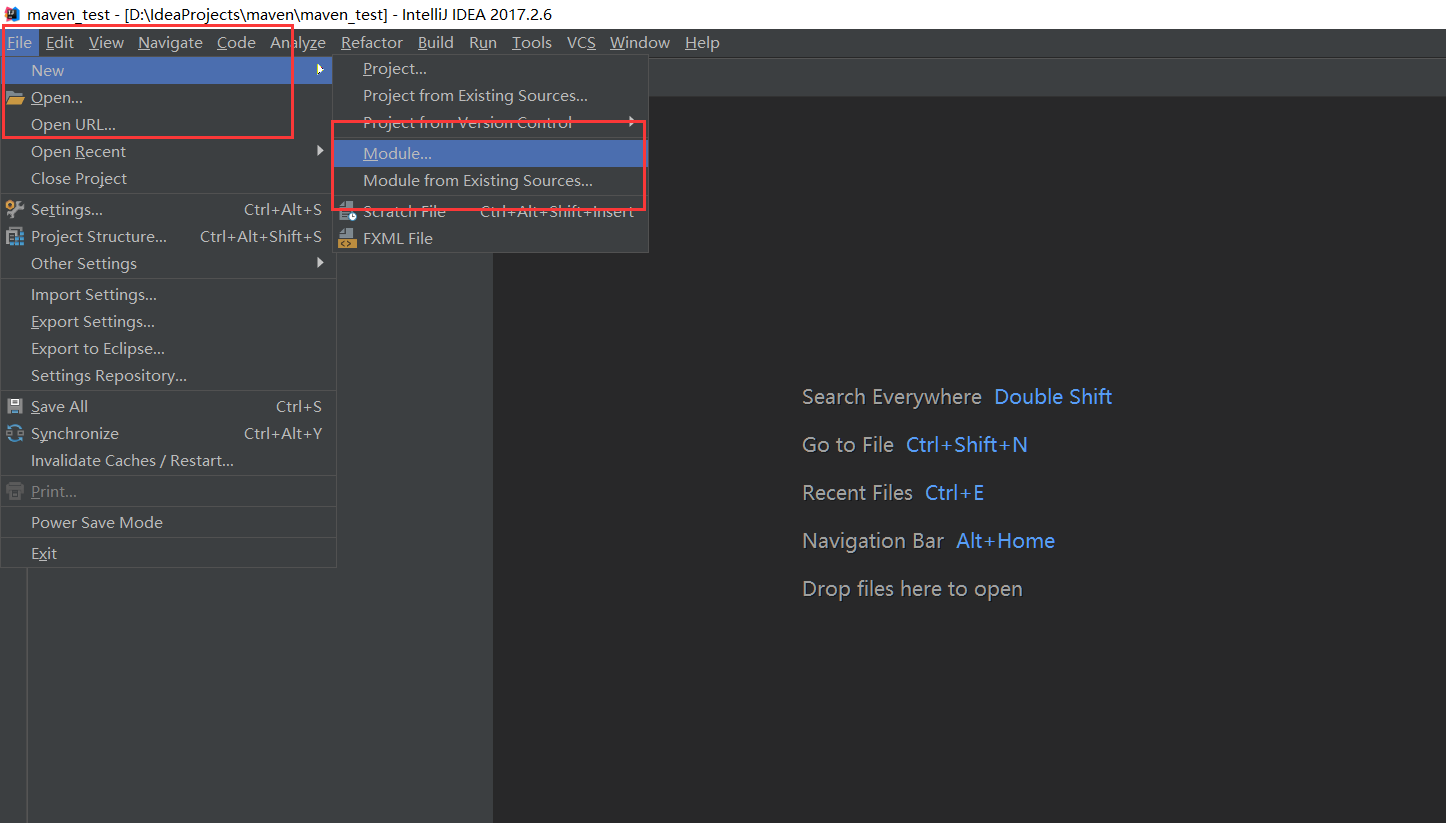The image size is (1446, 823).
Task: Open the Edit menu
Action: click(x=60, y=42)
